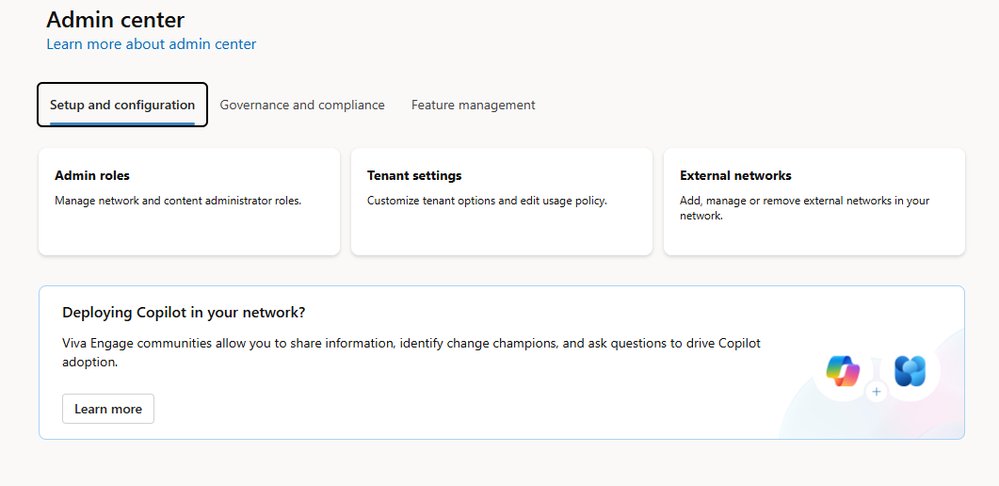This screenshot has width=999, height=486.
Task: Open the Feature management tab
Action: 473,105
